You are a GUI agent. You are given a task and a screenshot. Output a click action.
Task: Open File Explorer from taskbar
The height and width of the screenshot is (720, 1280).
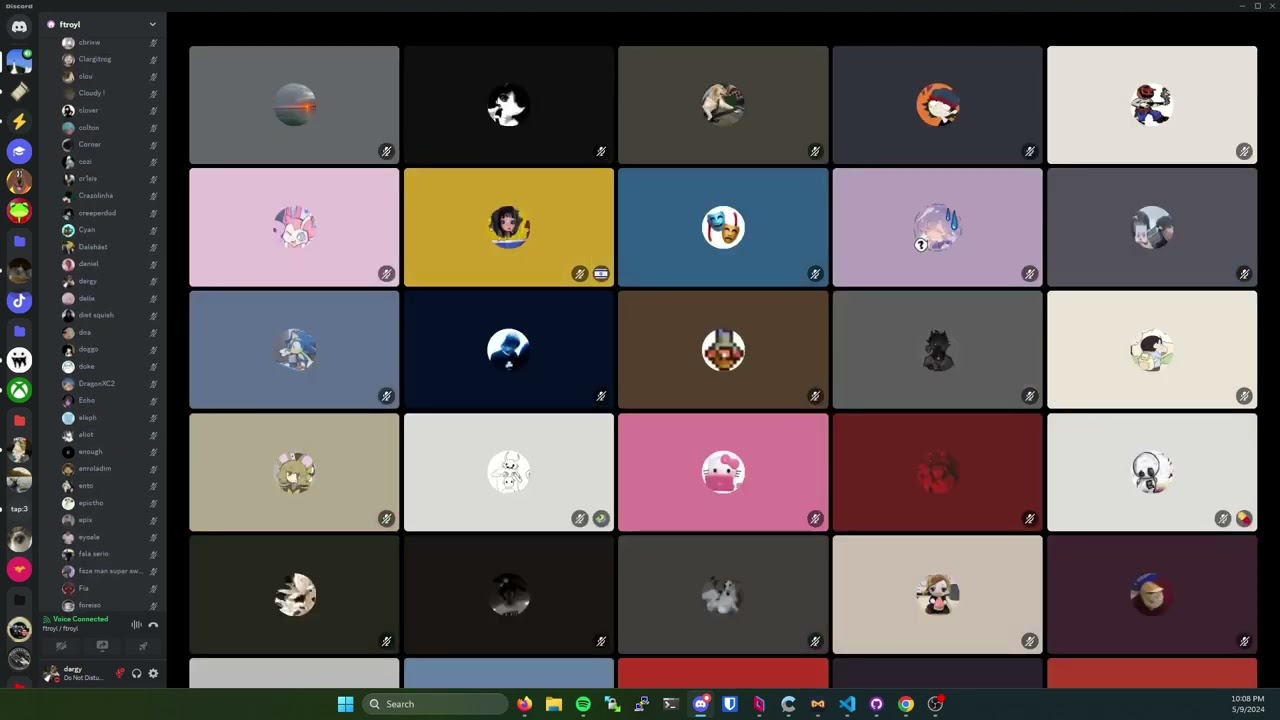tap(553, 704)
